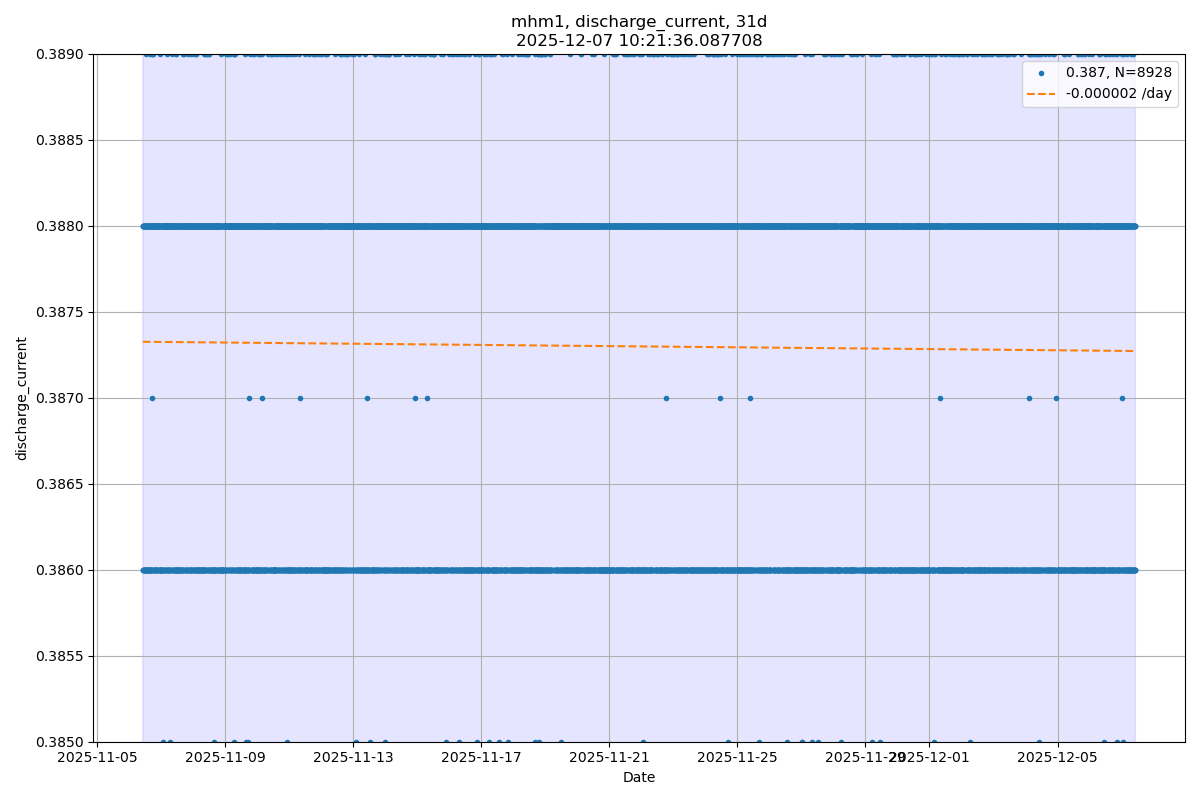Click the y-axis label "discharge_current"
The width and height of the screenshot is (1200, 800).
(x=22, y=398)
